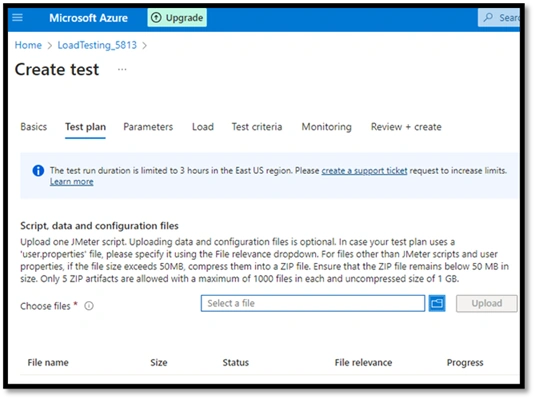Image resolution: width=535 pixels, height=399 pixels.
Task: Go to Home breadcrumb
Action: pyautogui.click(x=28, y=45)
